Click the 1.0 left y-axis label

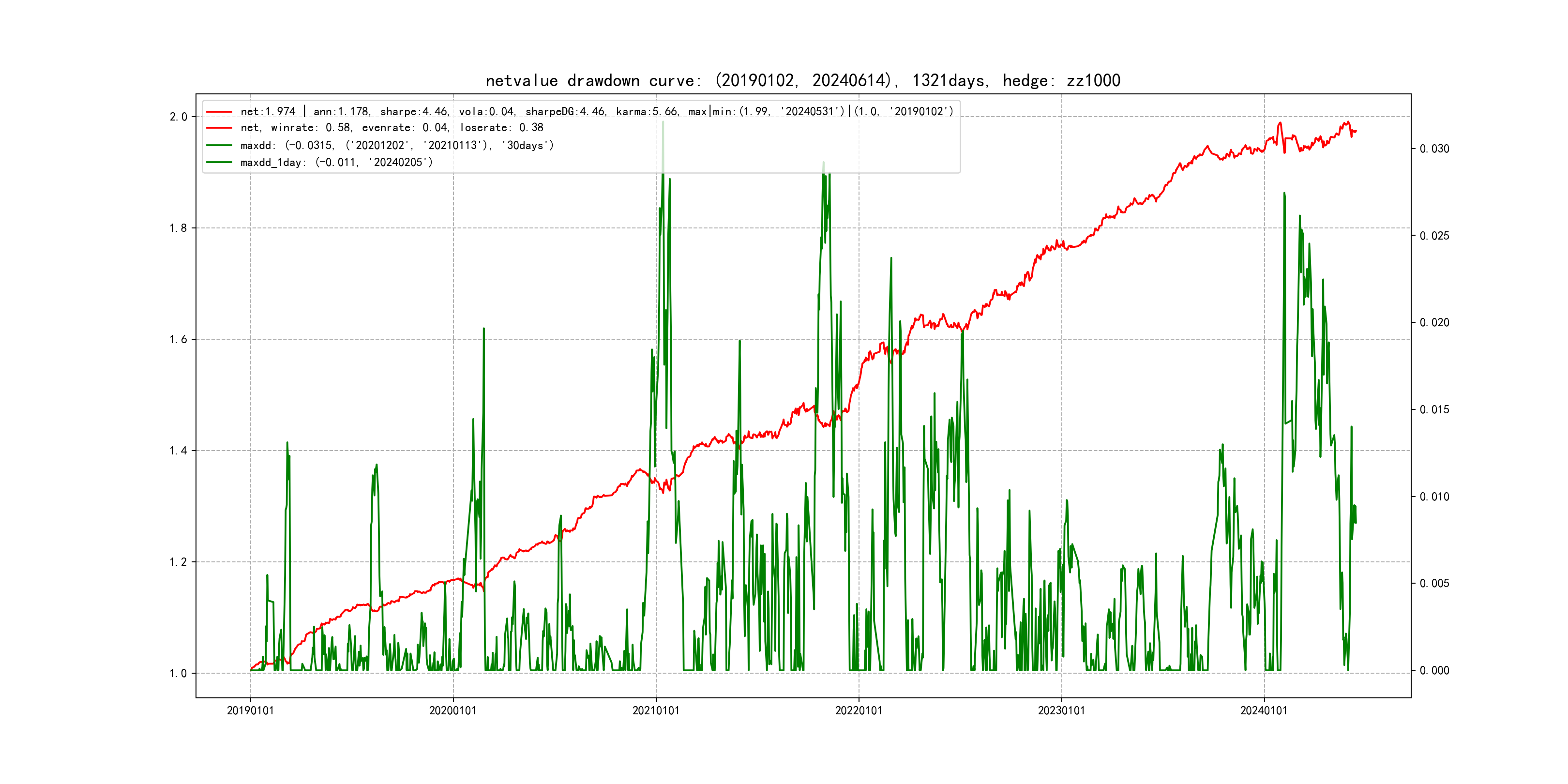point(178,673)
